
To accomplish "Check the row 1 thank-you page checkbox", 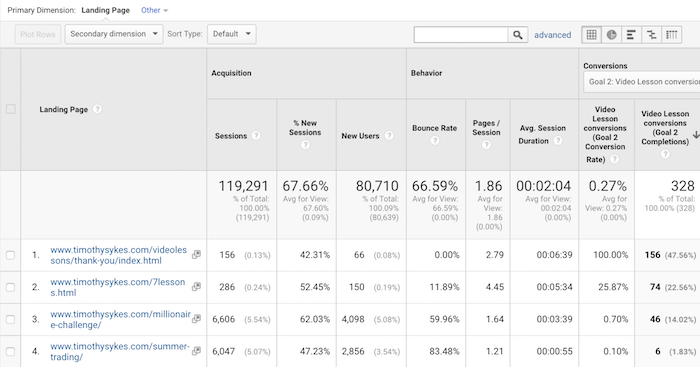I will click(10, 255).
